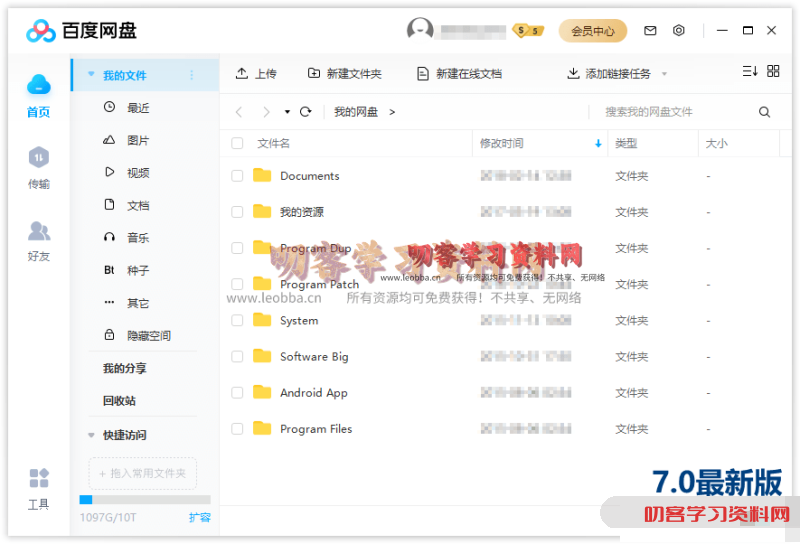800x544 pixels.
Task: Open the 工具 tools icon
Action: pyautogui.click(x=39, y=478)
